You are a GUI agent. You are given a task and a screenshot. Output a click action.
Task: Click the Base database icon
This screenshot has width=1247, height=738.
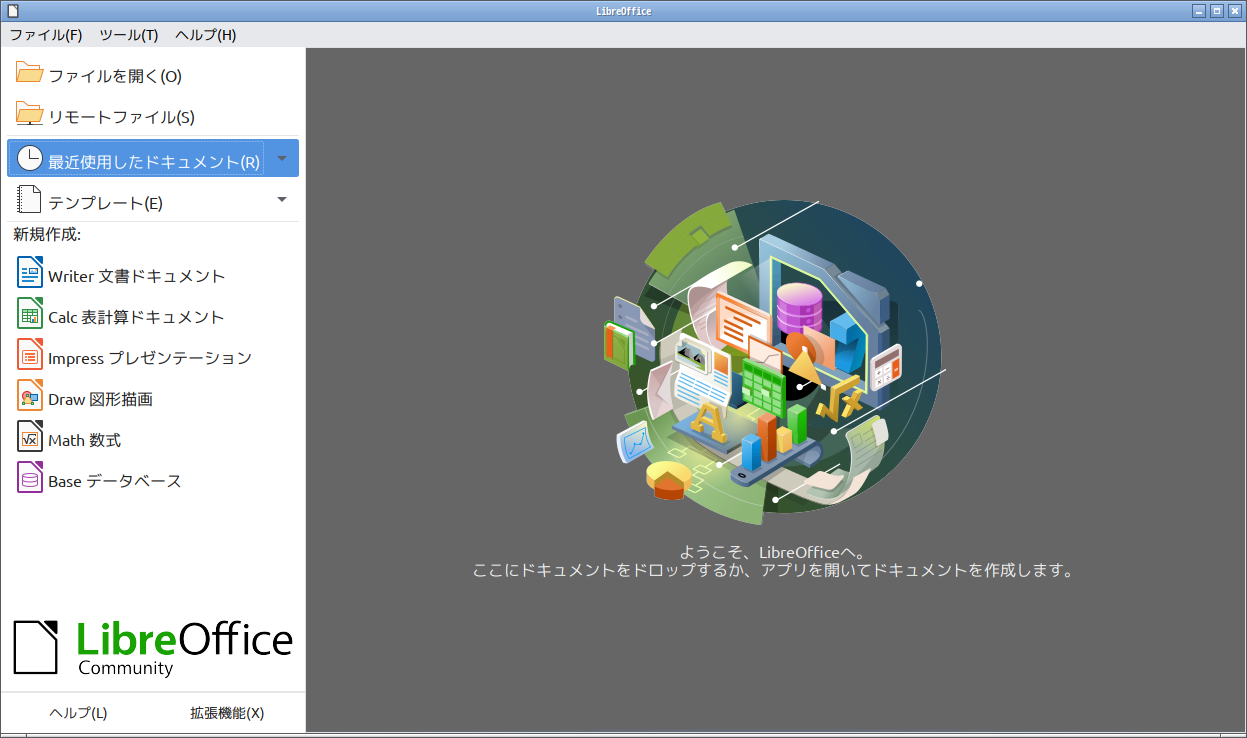click(x=30, y=478)
